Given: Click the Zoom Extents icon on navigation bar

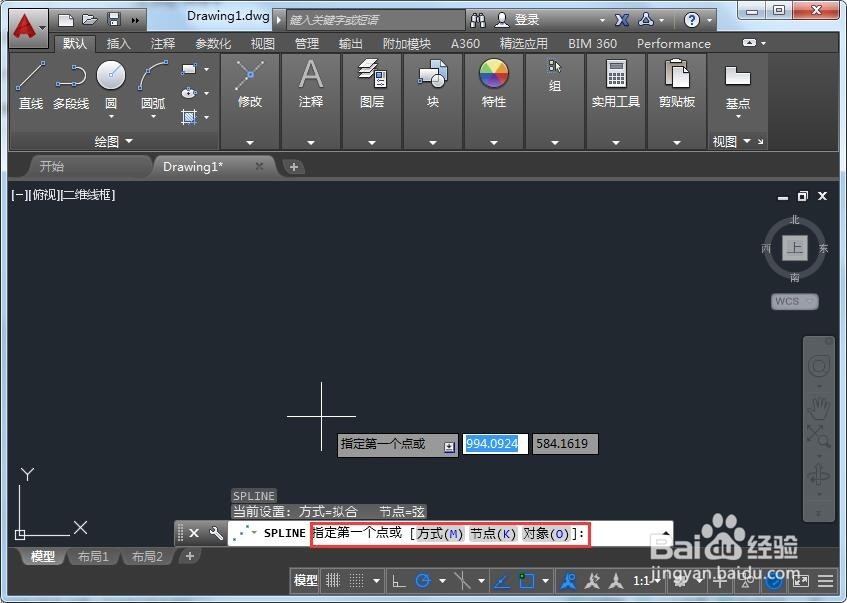Looking at the screenshot, I should tap(818, 436).
